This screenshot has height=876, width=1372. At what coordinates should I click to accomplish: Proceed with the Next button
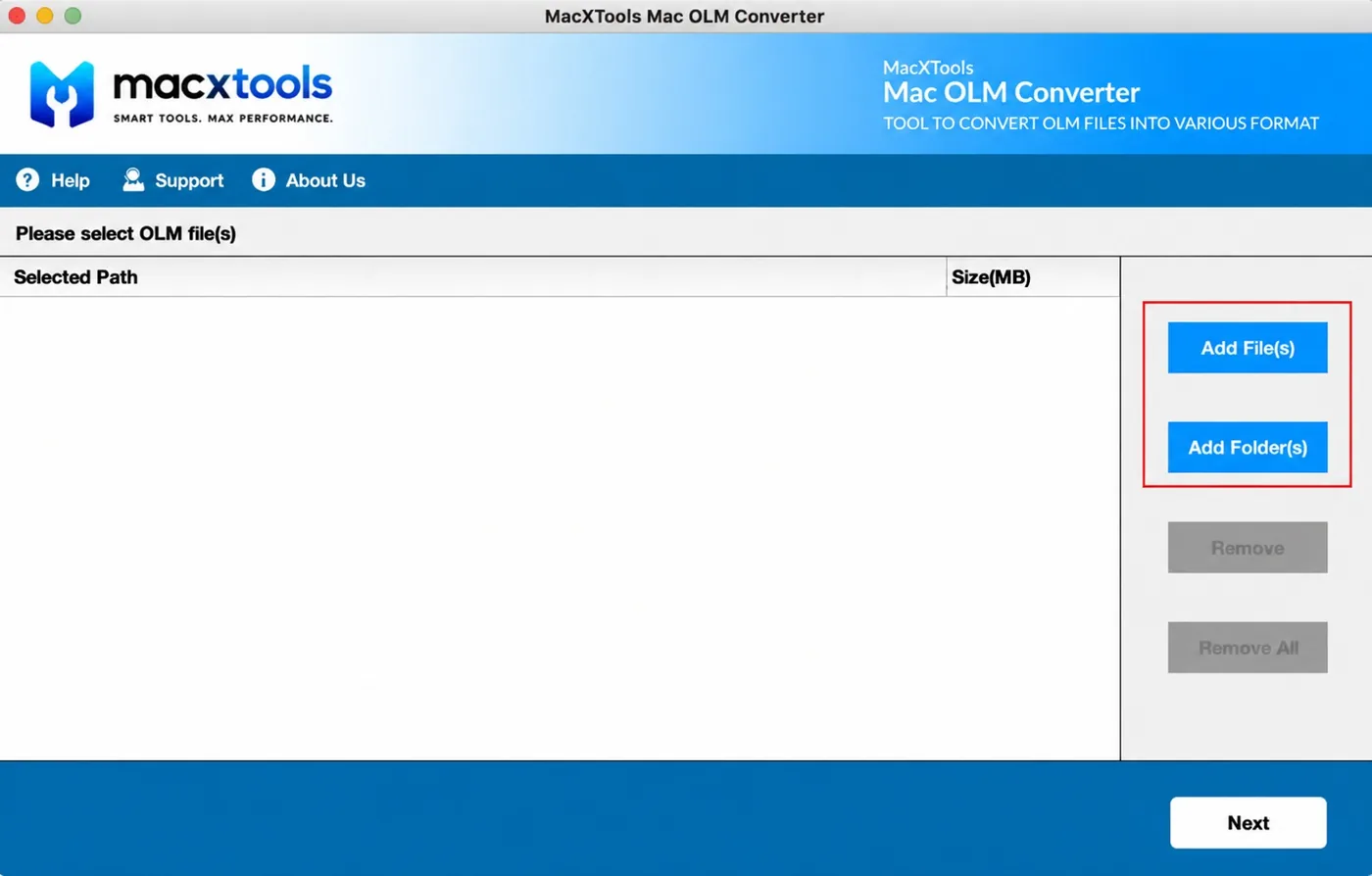[1249, 823]
